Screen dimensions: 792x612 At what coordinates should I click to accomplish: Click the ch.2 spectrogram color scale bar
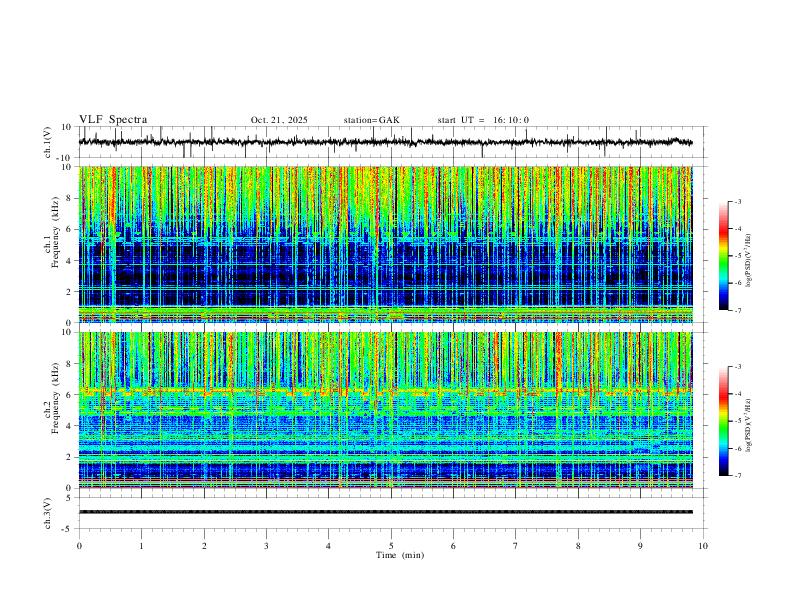click(x=724, y=421)
